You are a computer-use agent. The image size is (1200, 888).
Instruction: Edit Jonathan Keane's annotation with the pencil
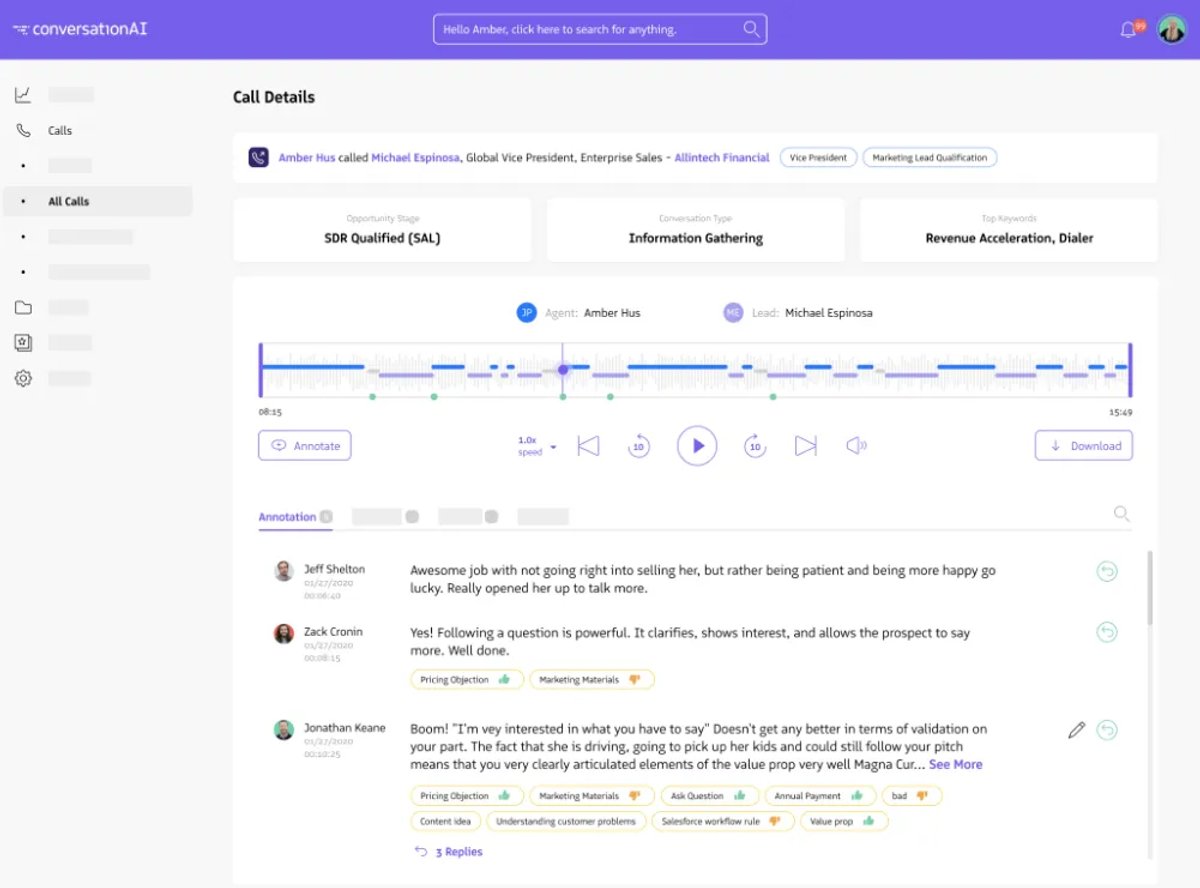[1076, 730]
